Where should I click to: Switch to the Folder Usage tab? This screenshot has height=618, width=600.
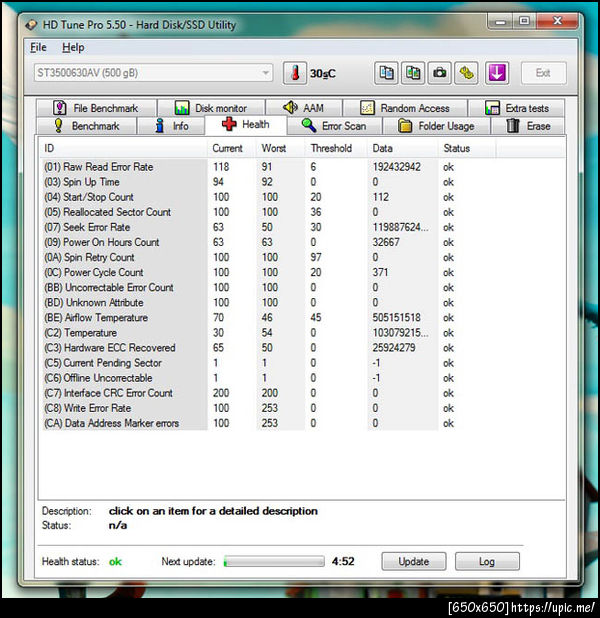tap(436, 126)
